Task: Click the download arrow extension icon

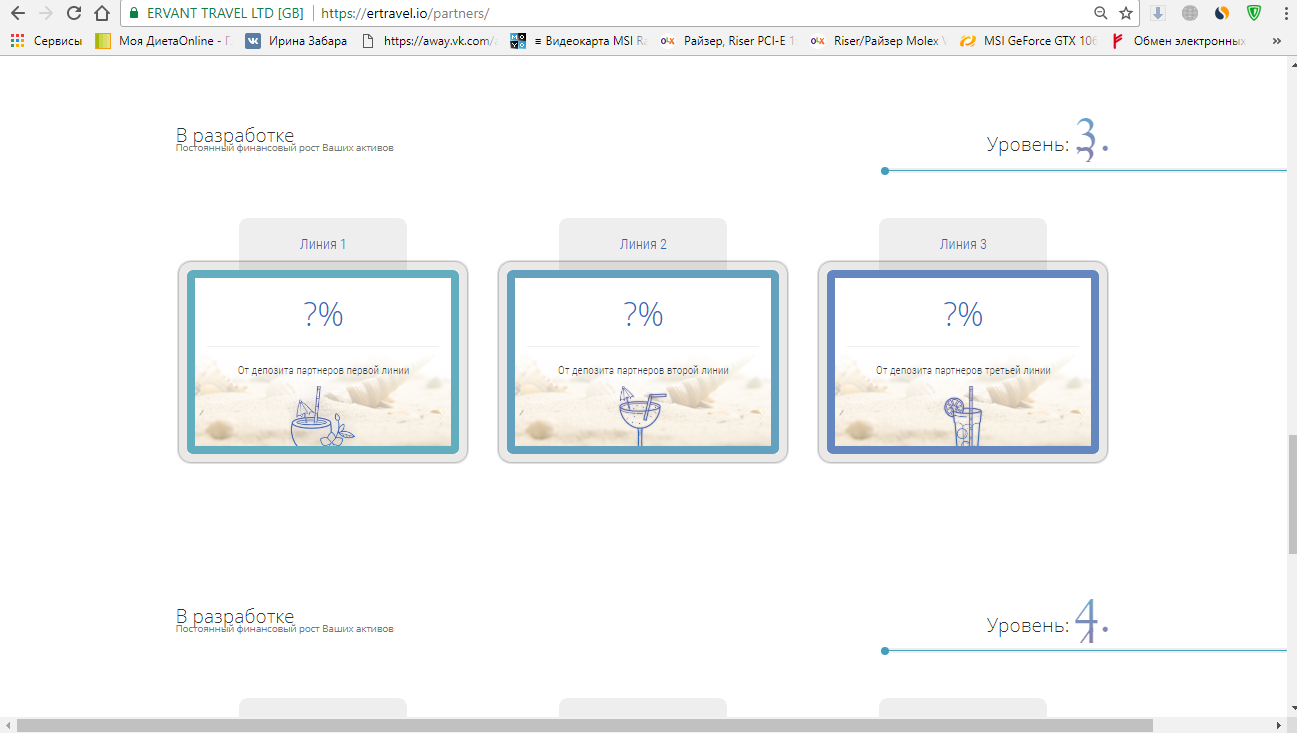Action: coord(1158,13)
